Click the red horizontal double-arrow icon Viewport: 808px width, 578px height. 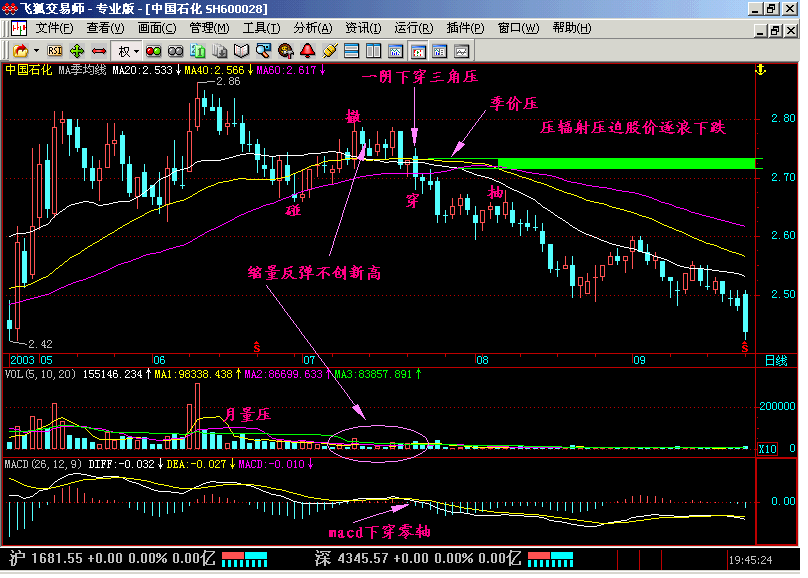[98, 51]
